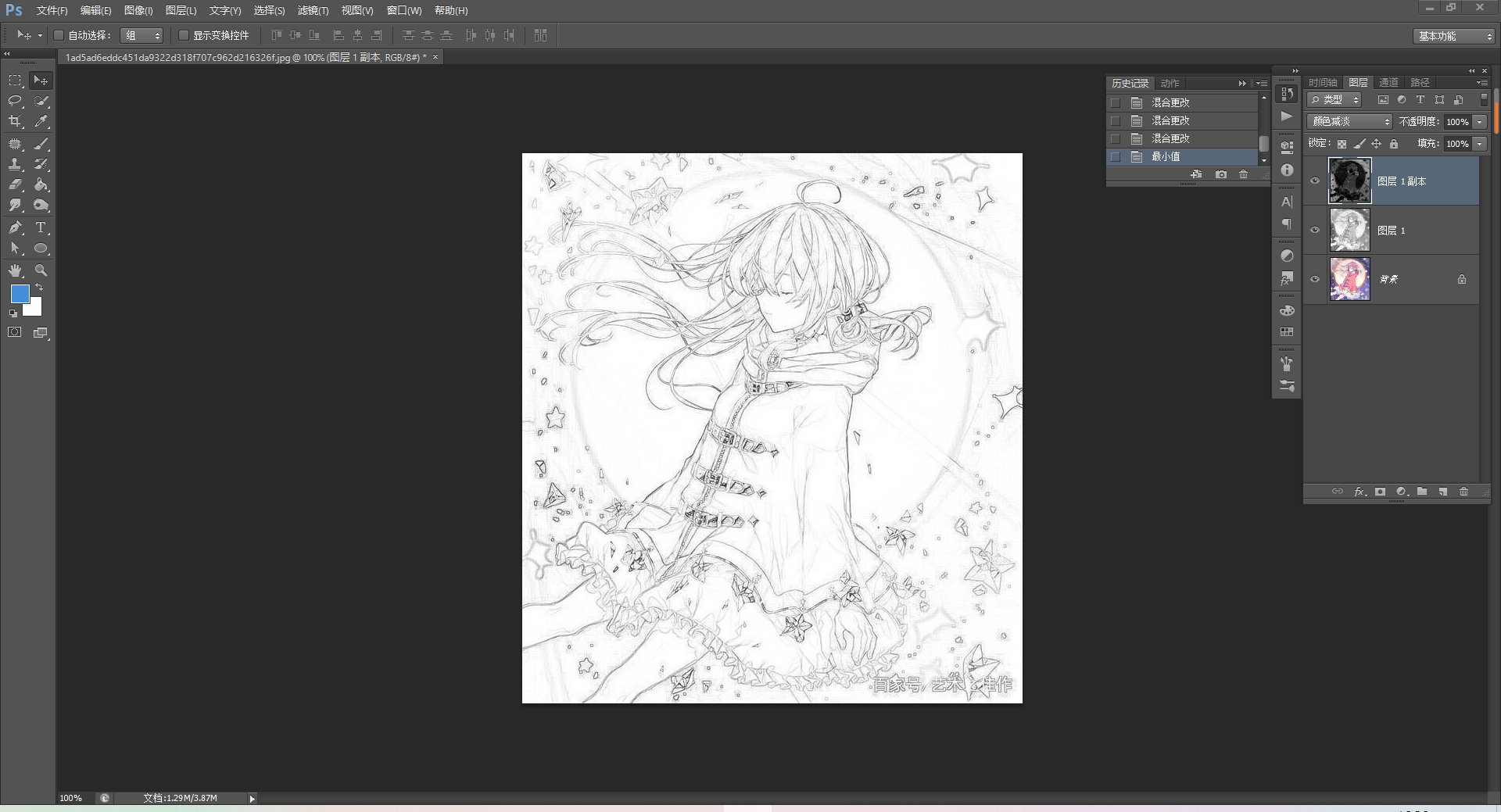Select the Rectangular Marquee tool
This screenshot has width=1501, height=812.
(15, 80)
